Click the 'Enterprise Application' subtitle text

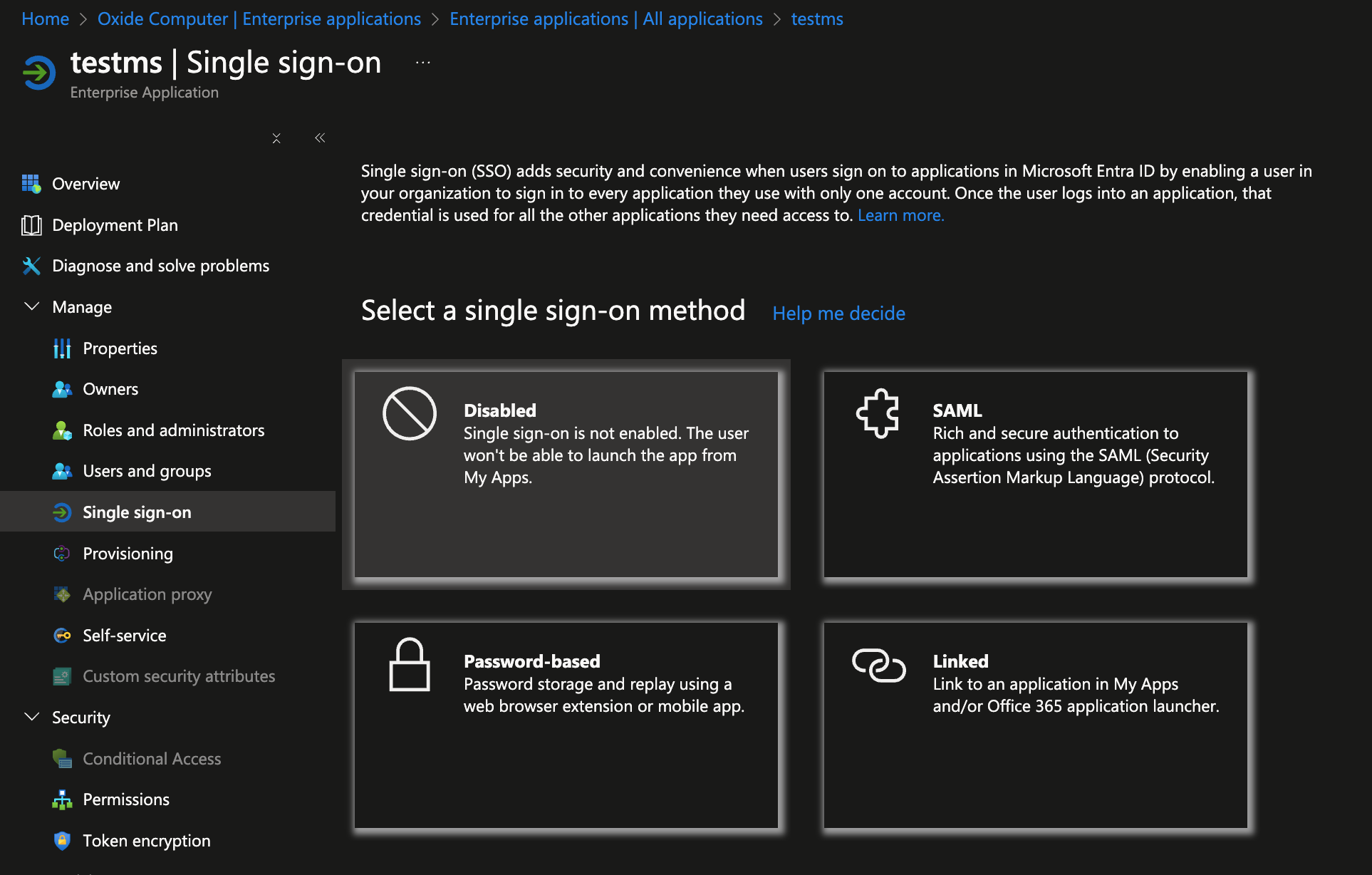145,93
